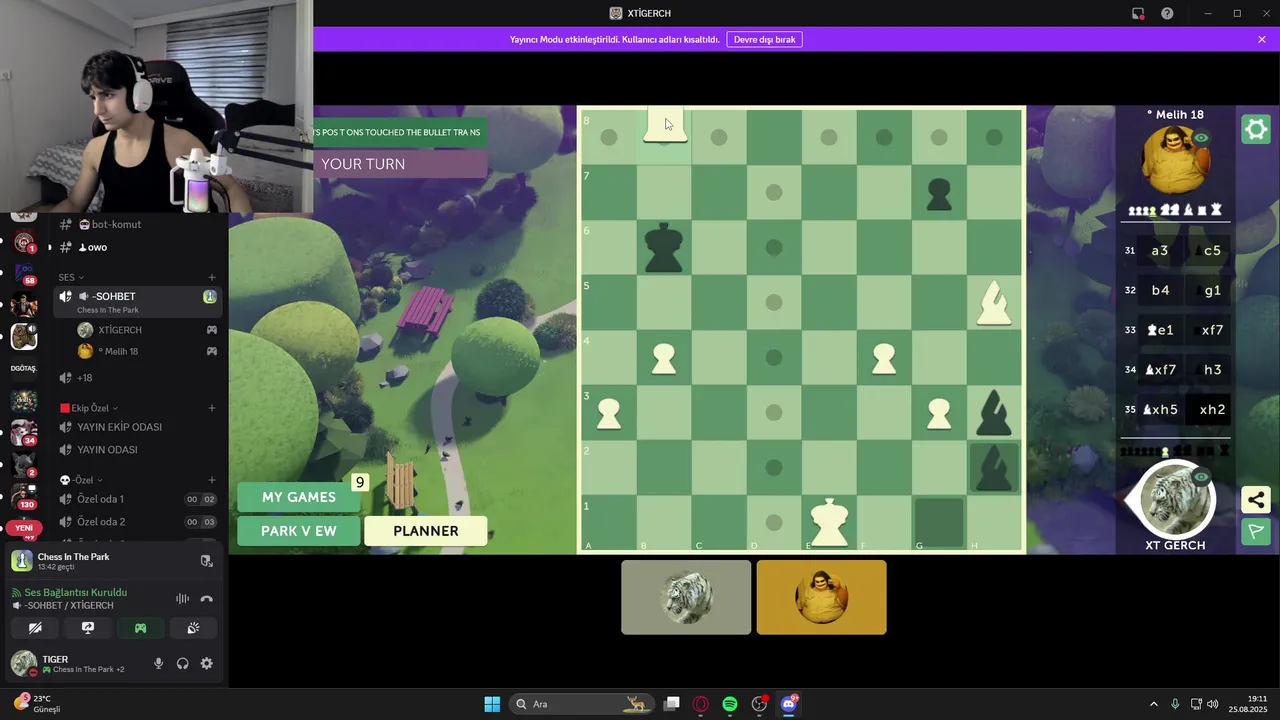
Task: Open the Windows Start menu
Action: 492,704
